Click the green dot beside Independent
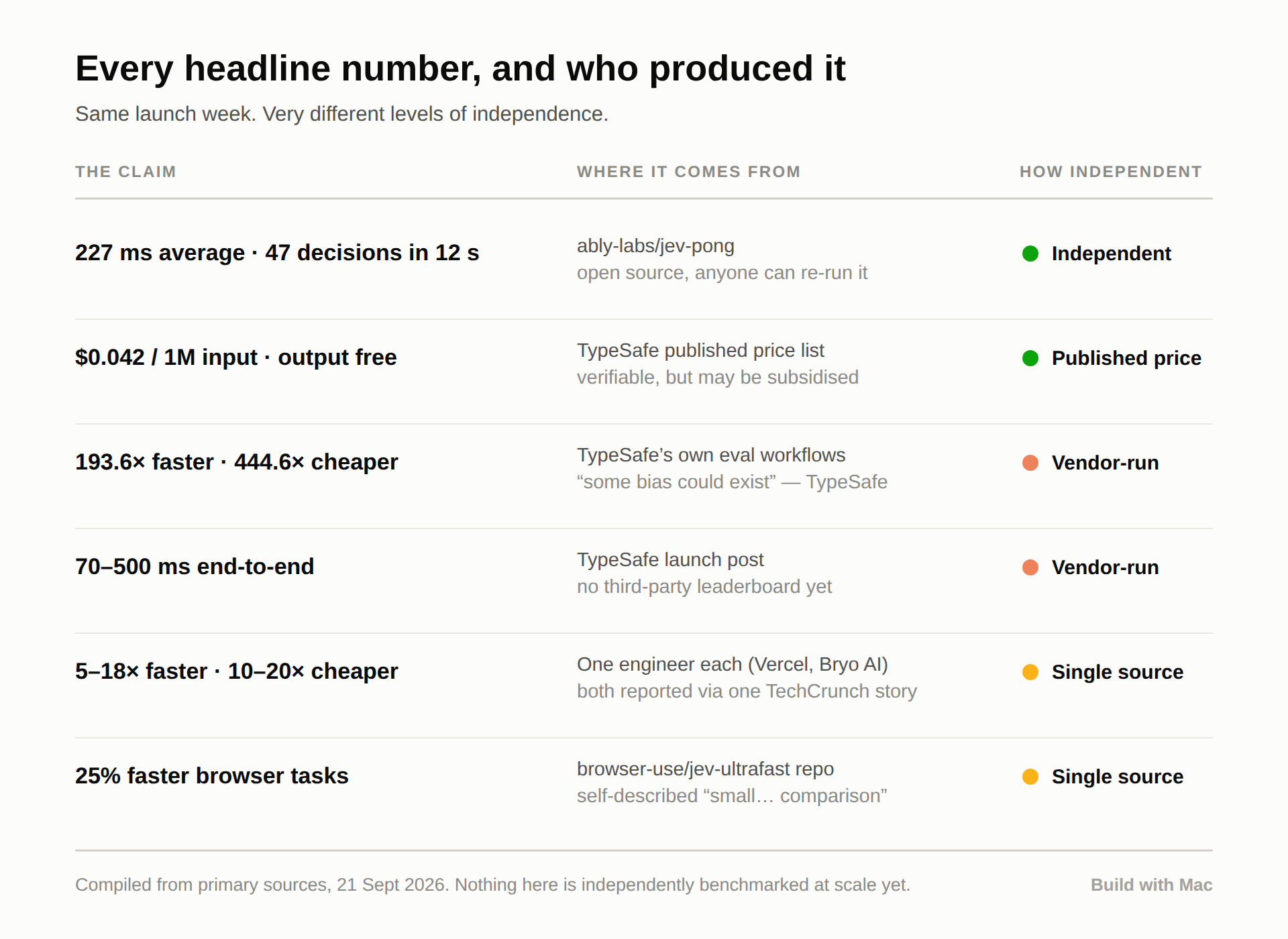The image size is (1288, 939). [x=1030, y=254]
